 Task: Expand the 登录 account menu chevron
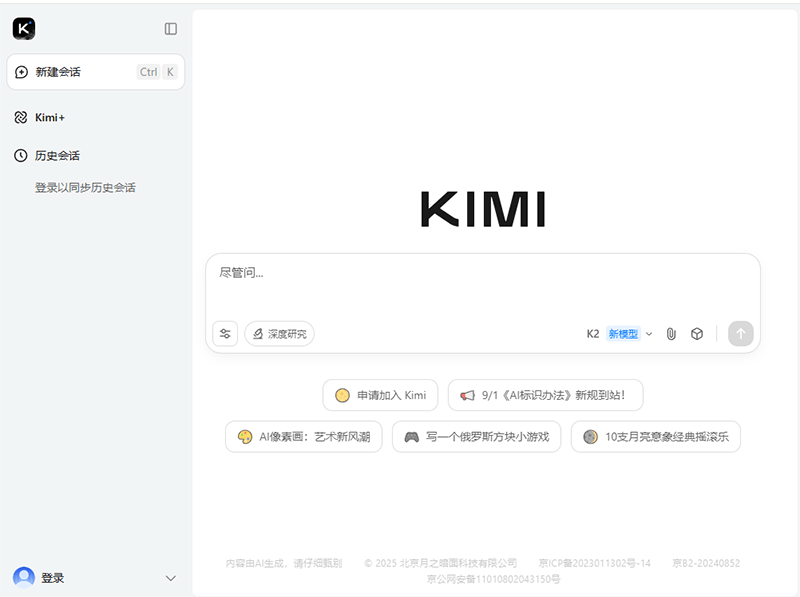click(x=170, y=578)
